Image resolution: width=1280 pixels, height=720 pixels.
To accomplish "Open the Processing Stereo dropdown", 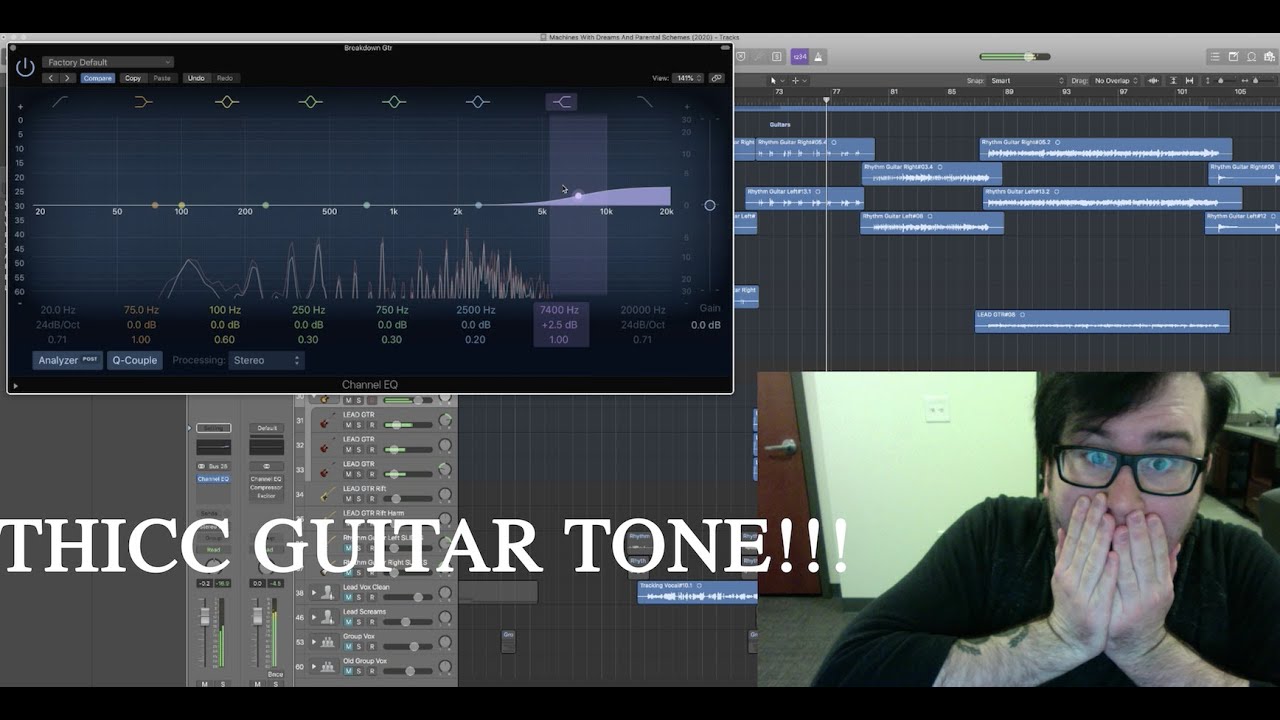I will tap(265, 360).
